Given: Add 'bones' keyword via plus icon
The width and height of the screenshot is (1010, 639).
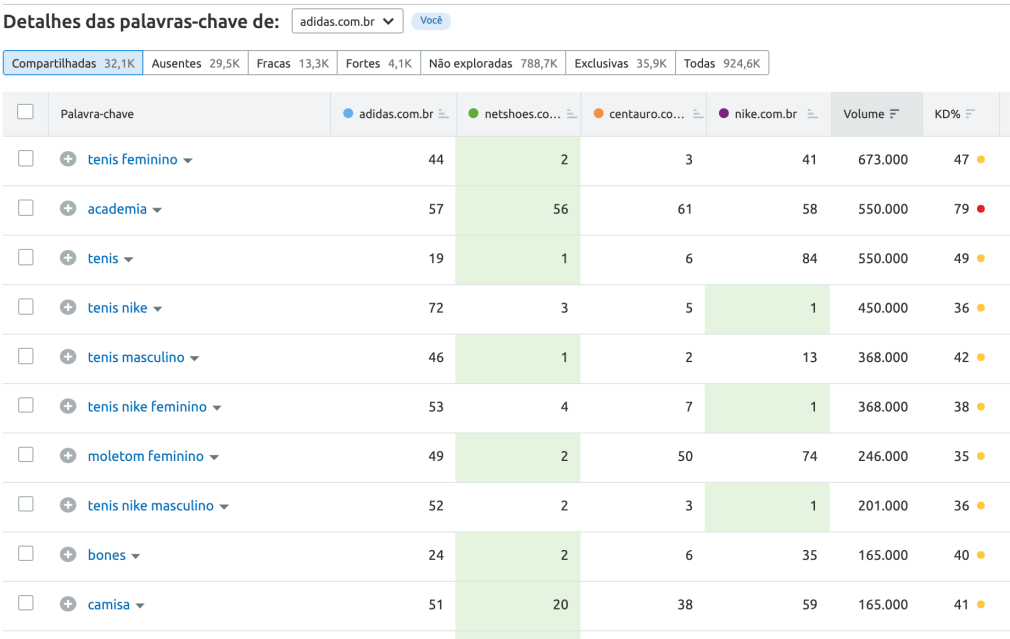Looking at the screenshot, I should pyautogui.click(x=68, y=555).
